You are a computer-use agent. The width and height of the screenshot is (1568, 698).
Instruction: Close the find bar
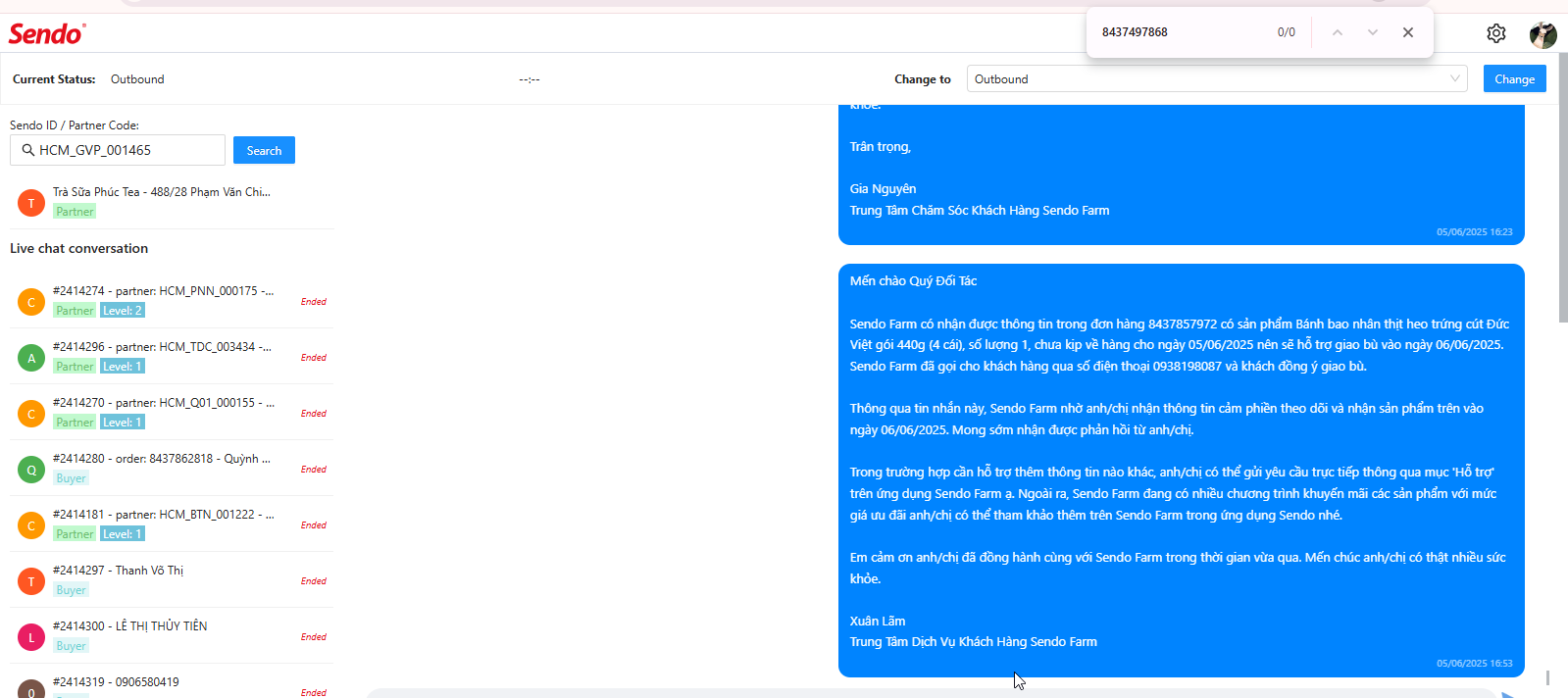click(1408, 32)
